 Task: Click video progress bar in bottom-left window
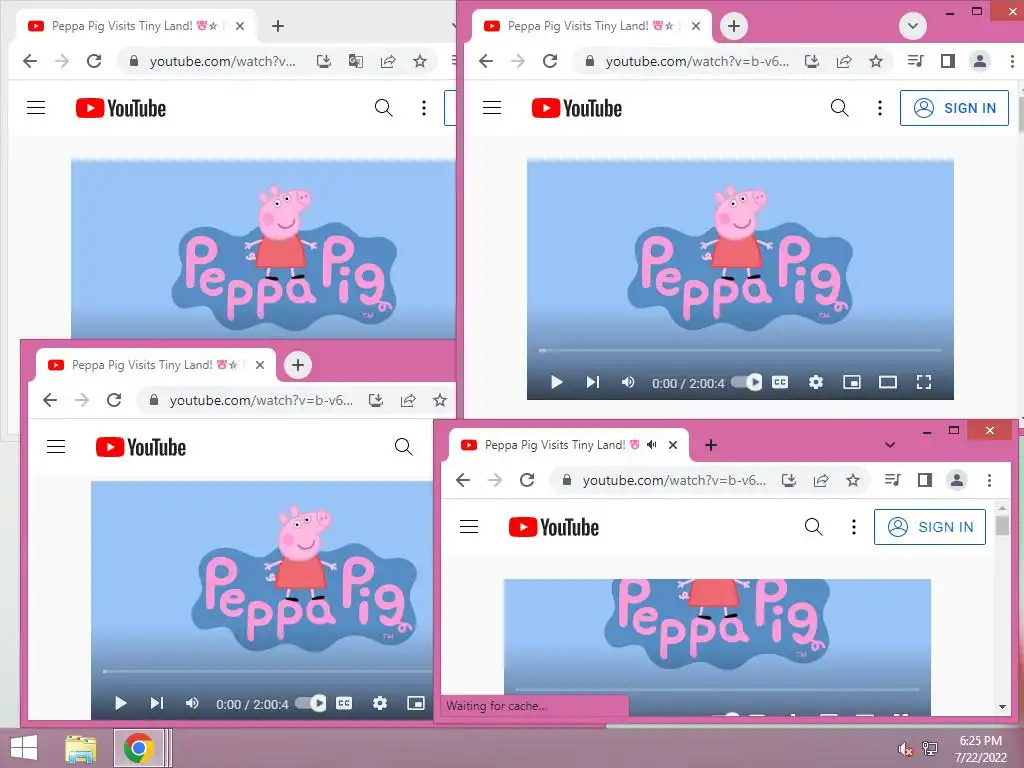click(x=267, y=671)
